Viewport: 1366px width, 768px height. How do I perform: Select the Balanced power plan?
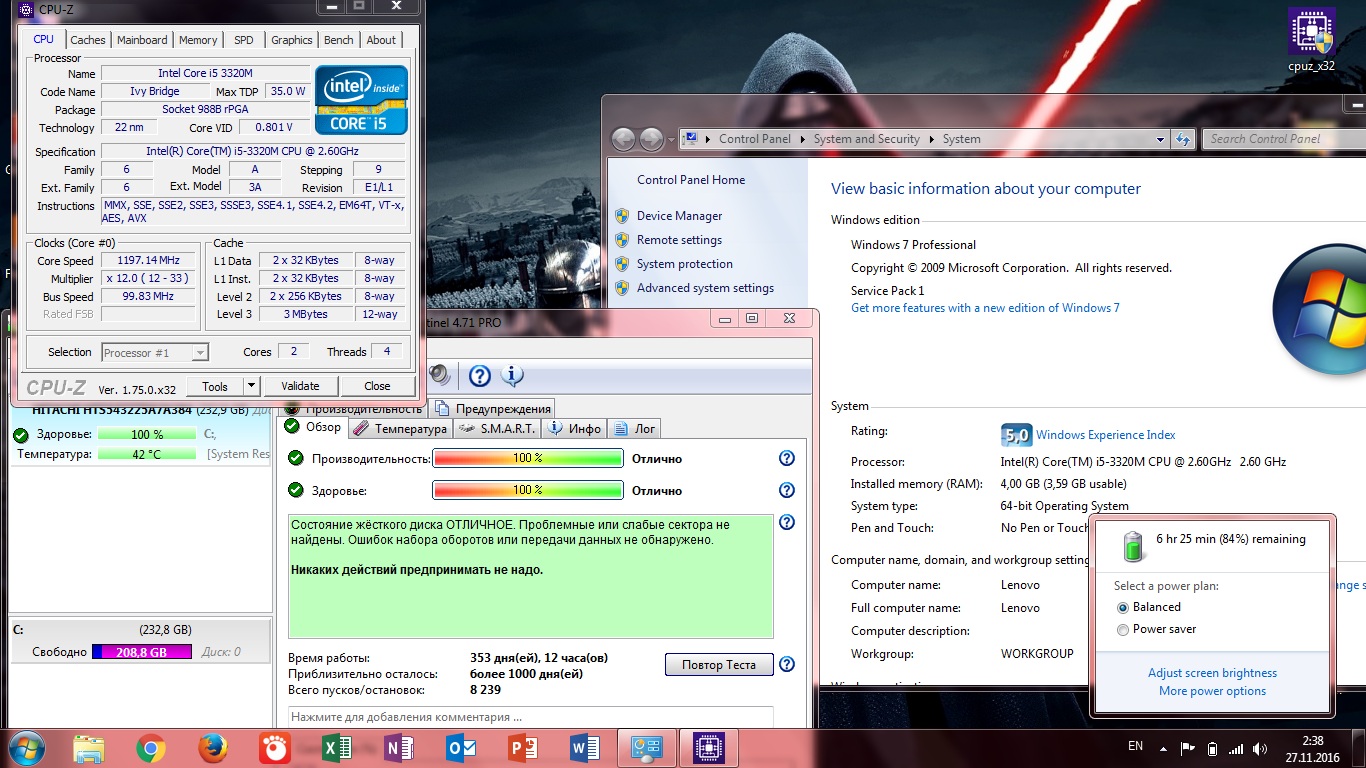[x=1123, y=608]
